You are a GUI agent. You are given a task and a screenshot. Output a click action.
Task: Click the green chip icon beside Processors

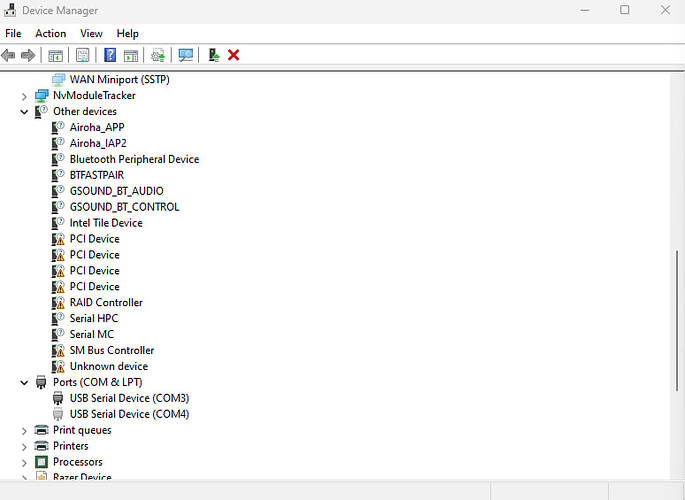[x=41, y=462]
